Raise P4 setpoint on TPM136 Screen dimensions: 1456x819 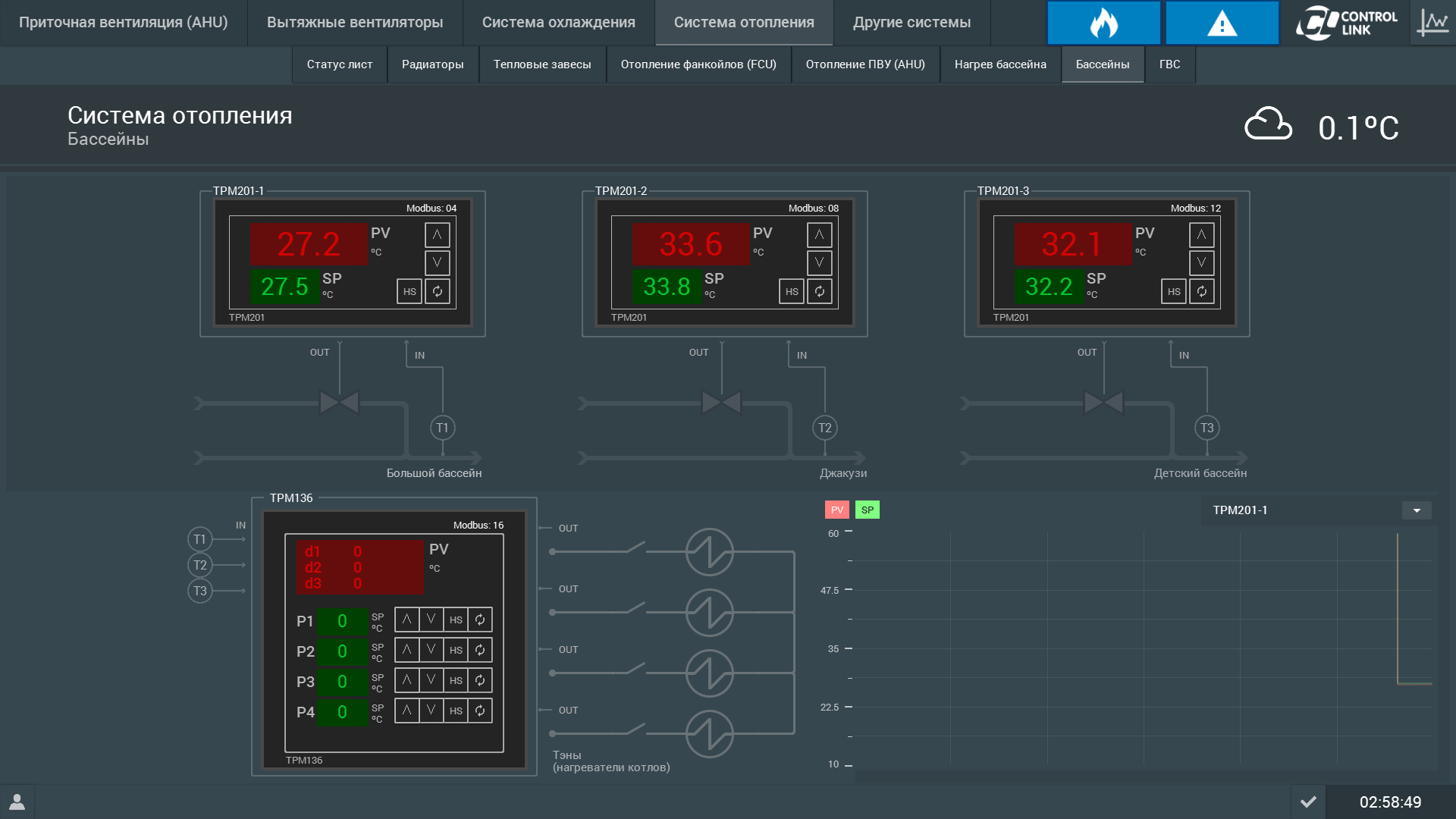407,711
